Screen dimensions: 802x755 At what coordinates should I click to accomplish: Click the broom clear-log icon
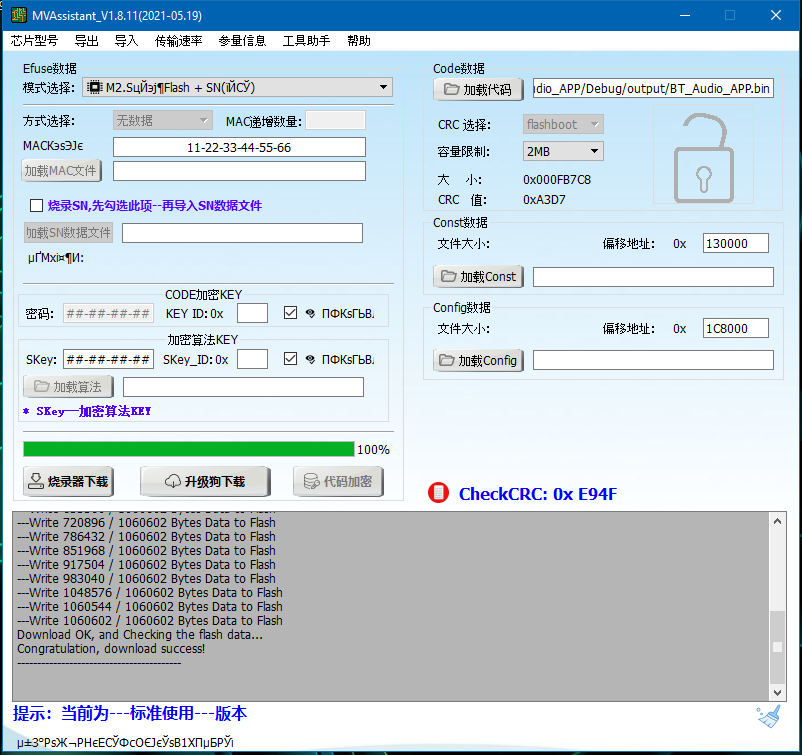(x=768, y=716)
